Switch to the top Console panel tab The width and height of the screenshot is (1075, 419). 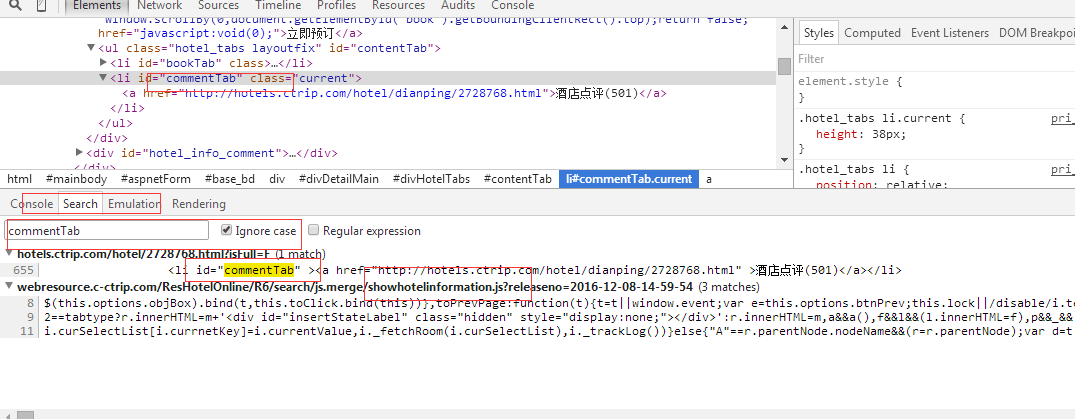[513, 5]
